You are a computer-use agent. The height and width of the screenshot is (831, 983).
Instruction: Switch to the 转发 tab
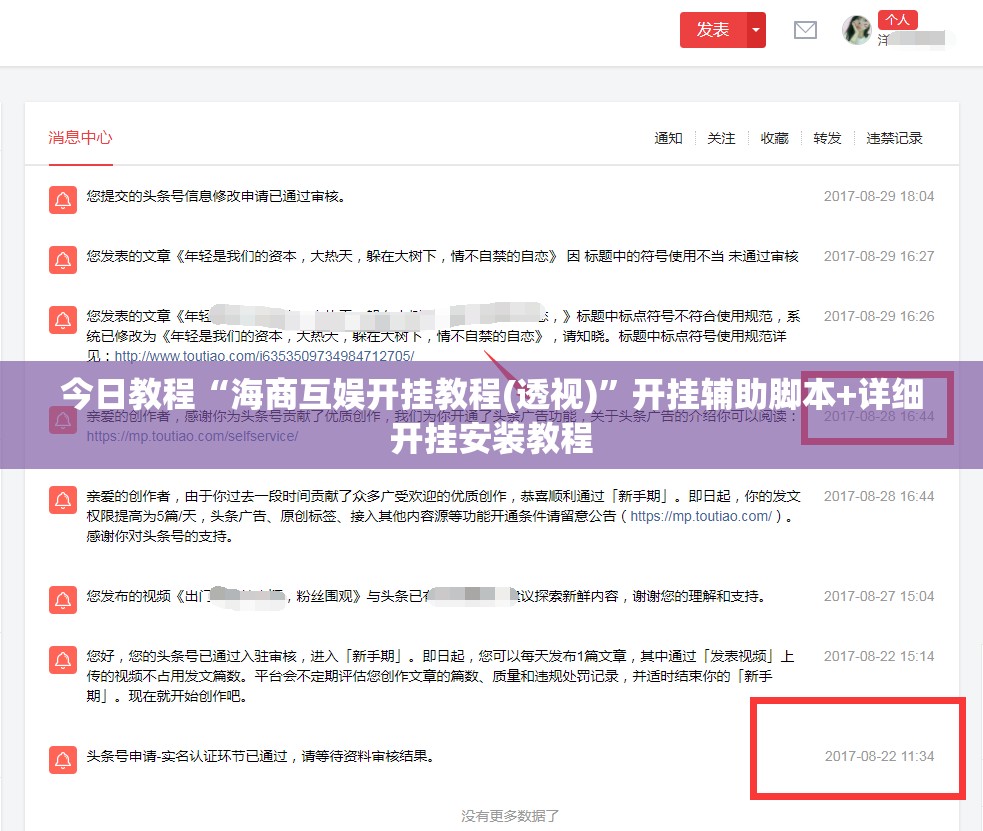(x=827, y=138)
